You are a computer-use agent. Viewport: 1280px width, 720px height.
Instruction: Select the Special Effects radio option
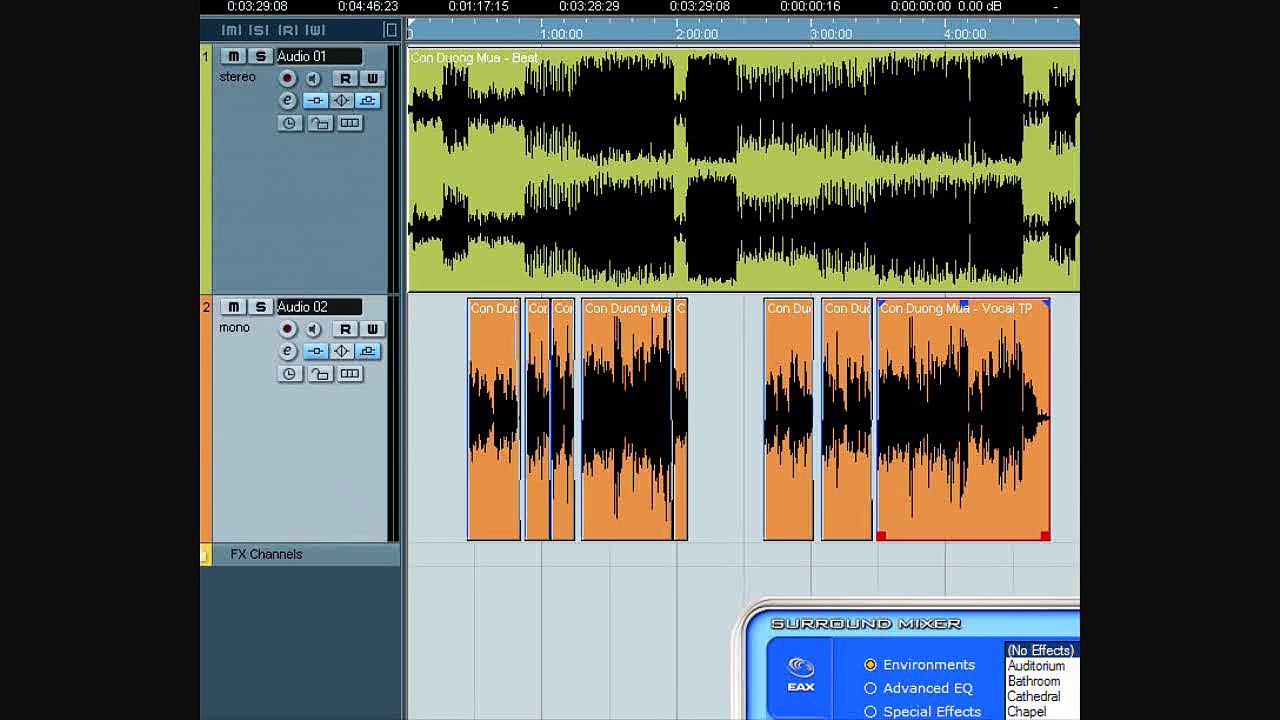tap(870, 712)
